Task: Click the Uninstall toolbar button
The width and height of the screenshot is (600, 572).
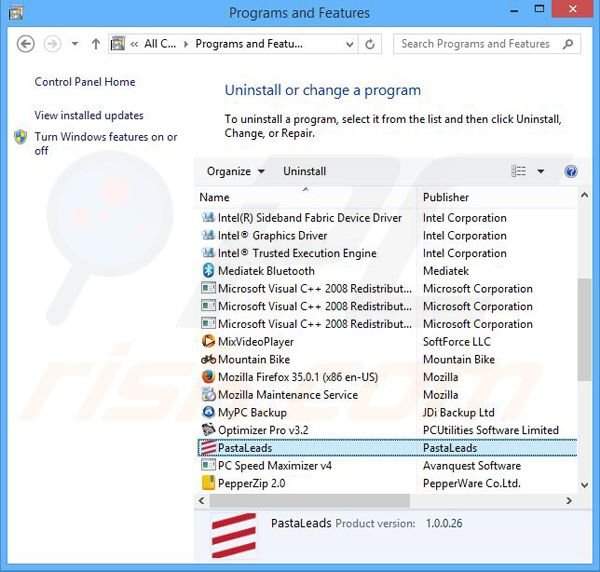Action: pos(305,171)
